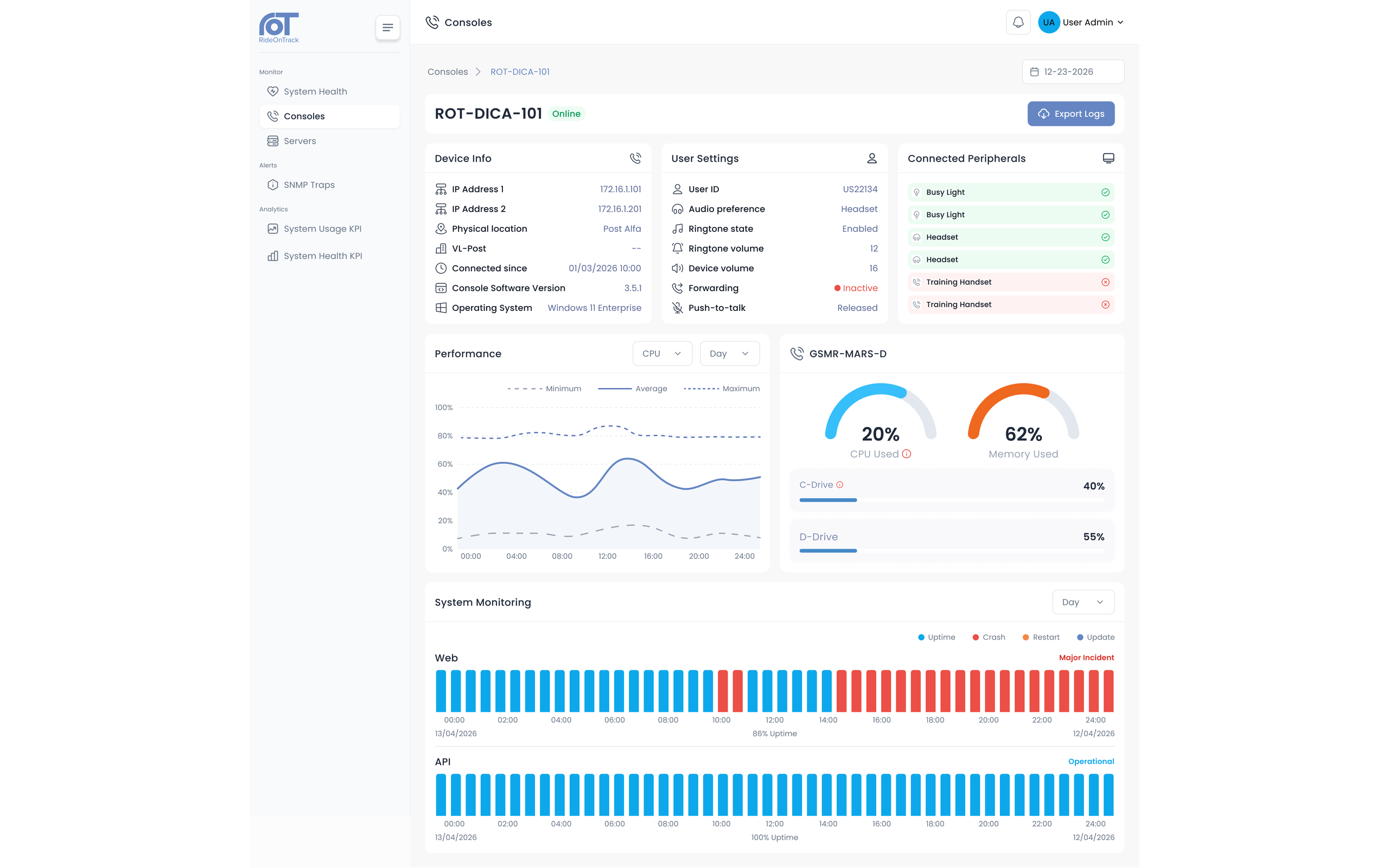This screenshot has width=1389, height=868.
Task: Open the System Monitoring Day dropdown
Action: 1082,602
